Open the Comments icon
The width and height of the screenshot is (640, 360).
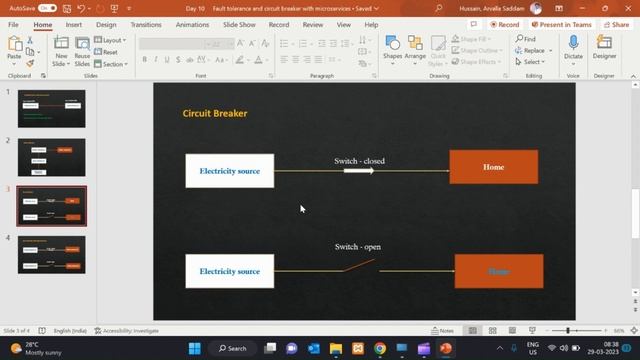tap(473, 24)
